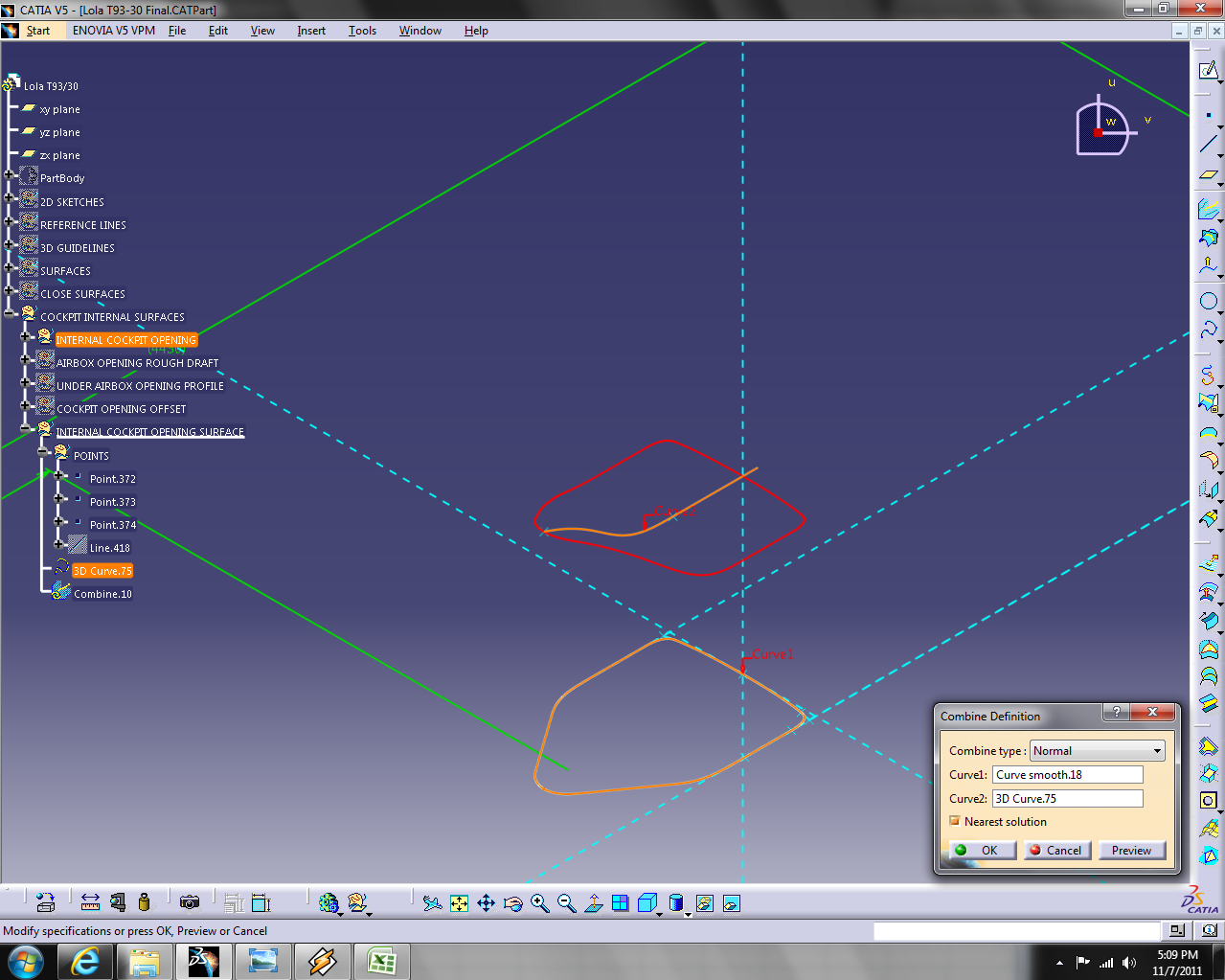This screenshot has width=1225, height=980.
Task: Open Internet Explorer from taskbar
Action: coord(86,961)
